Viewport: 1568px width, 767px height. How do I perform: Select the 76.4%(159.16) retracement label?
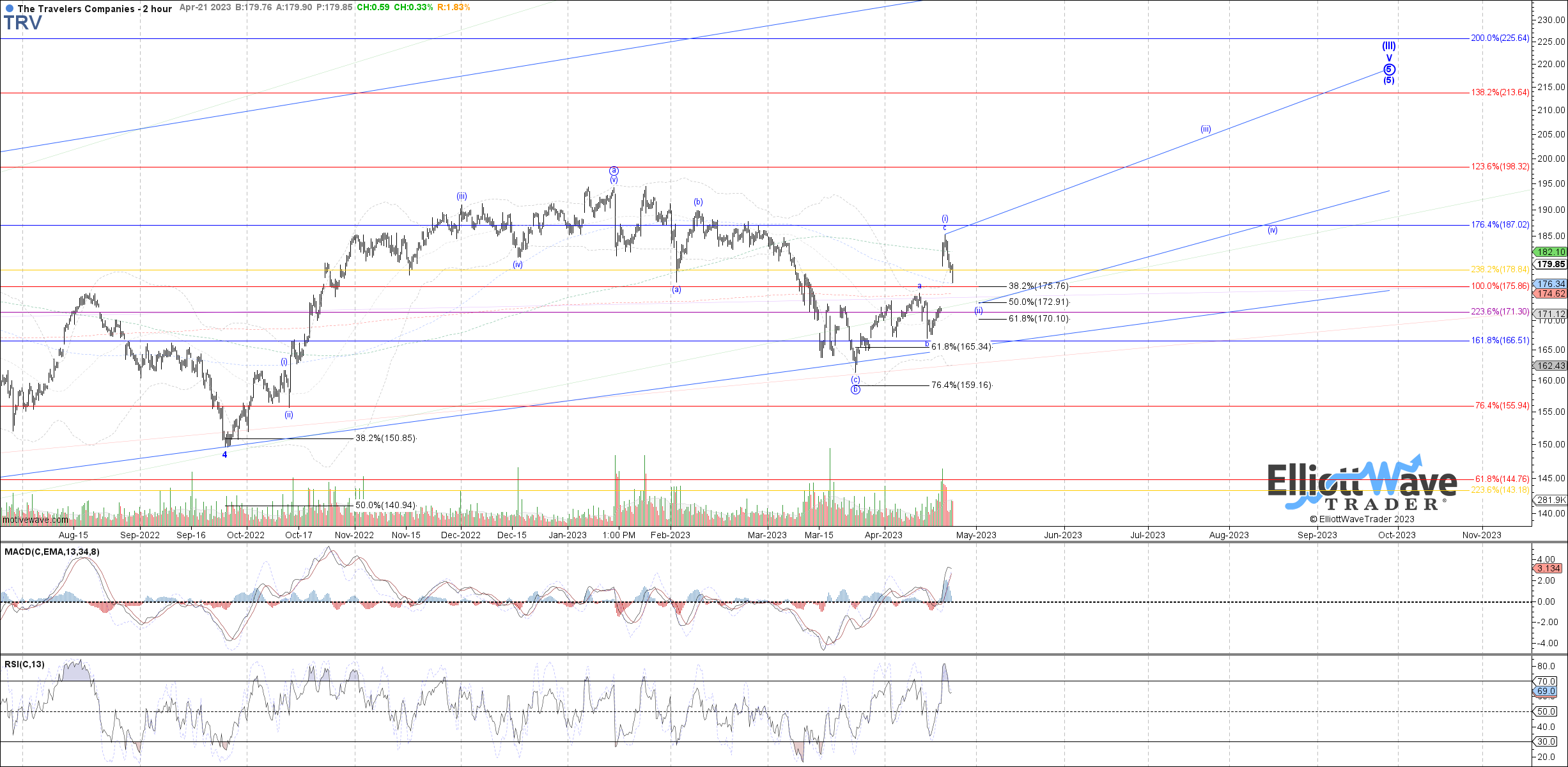pyautogui.click(x=961, y=385)
